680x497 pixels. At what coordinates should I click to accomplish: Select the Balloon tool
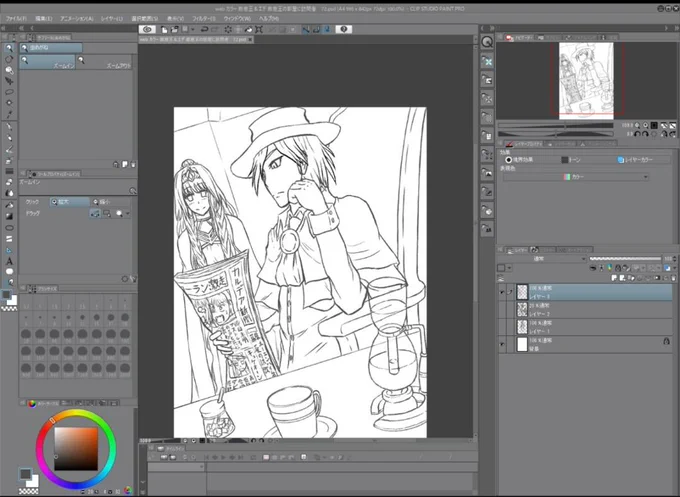pyautogui.click(x=9, y=272)
